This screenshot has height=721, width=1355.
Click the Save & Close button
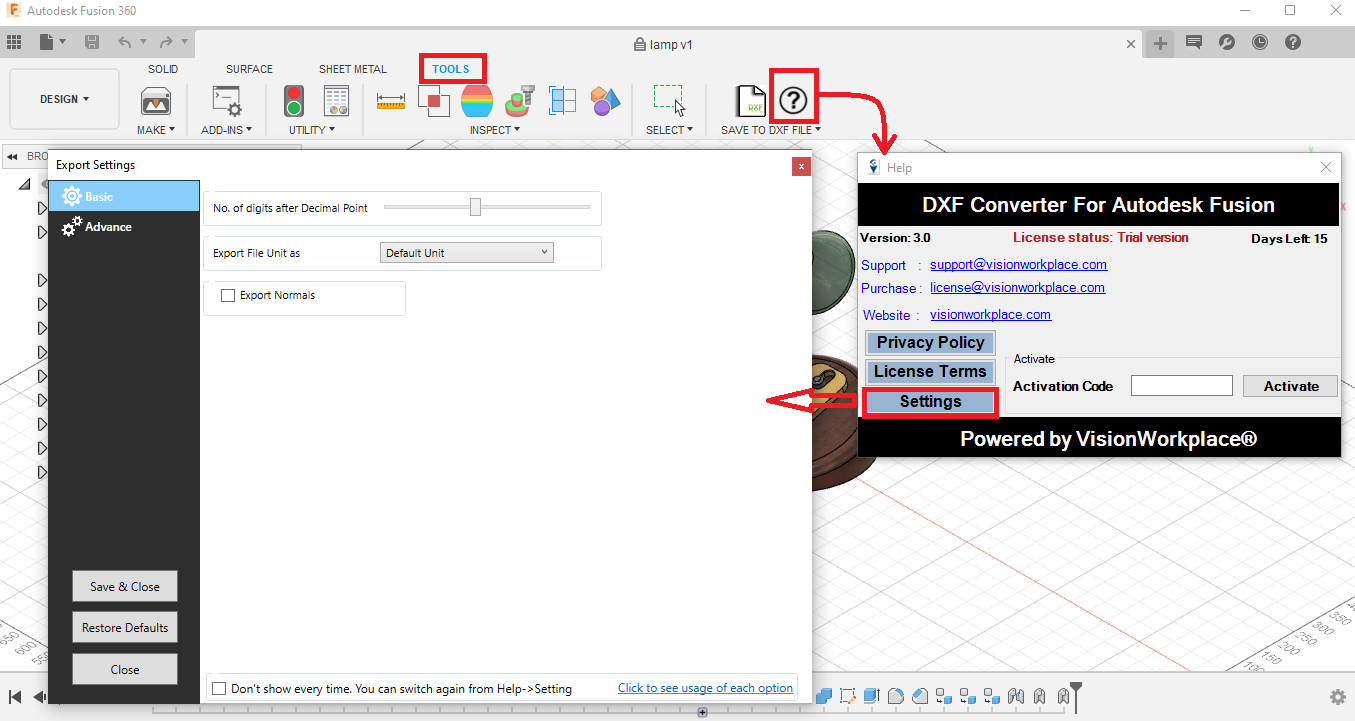click(x=125, y=587)
